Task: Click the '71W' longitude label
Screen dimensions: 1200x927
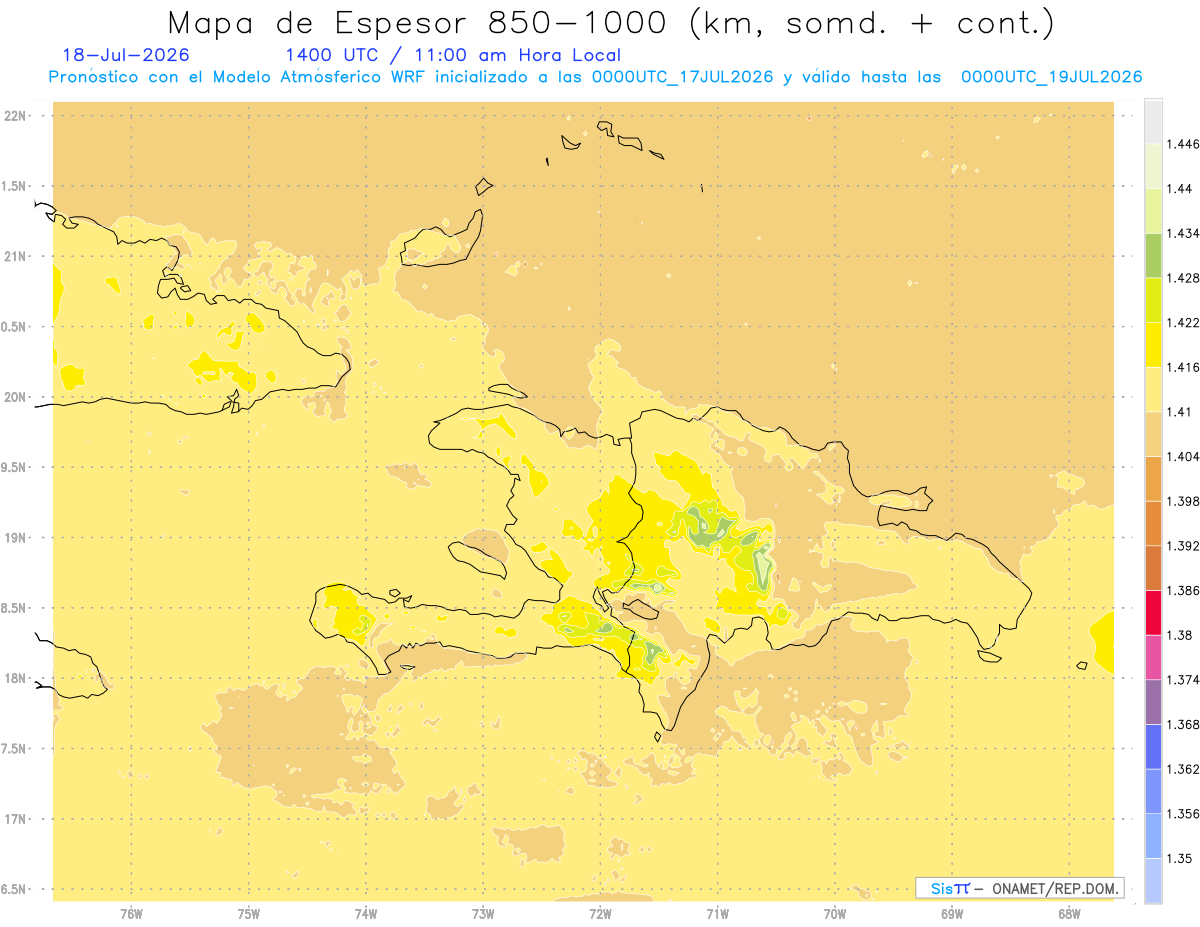Action: (717, 914)
